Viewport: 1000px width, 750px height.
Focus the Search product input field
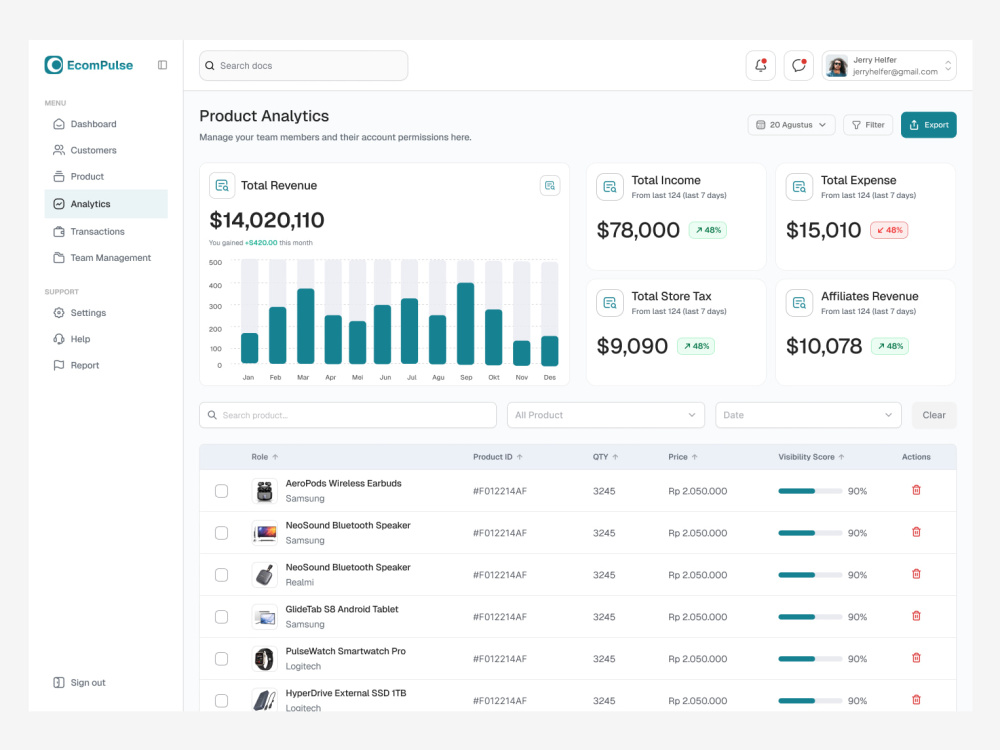coord(348,415)
